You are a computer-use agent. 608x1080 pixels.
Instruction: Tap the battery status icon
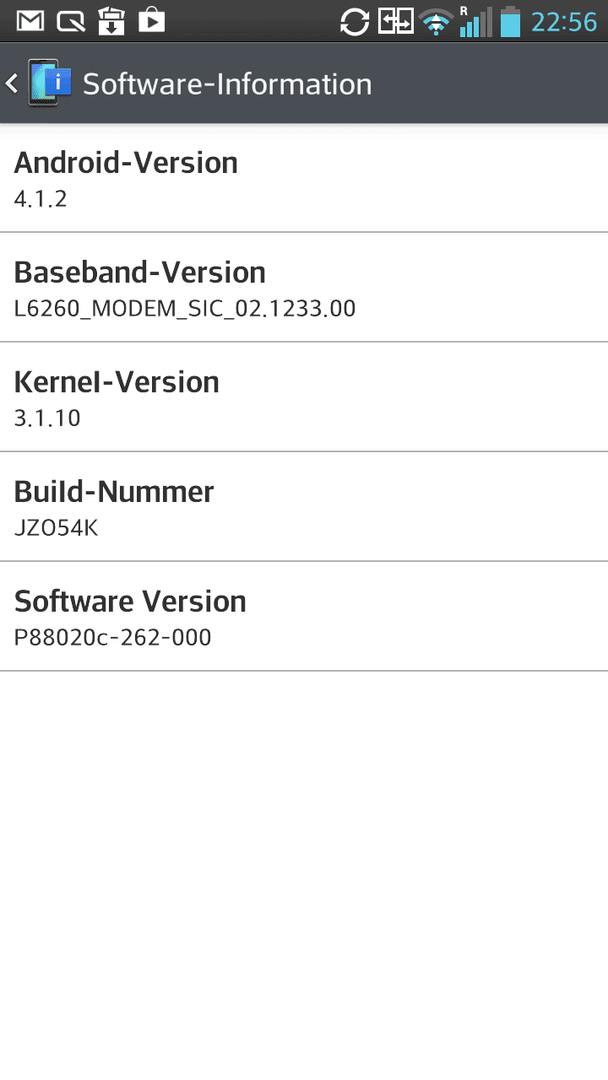tap(510, 21)
